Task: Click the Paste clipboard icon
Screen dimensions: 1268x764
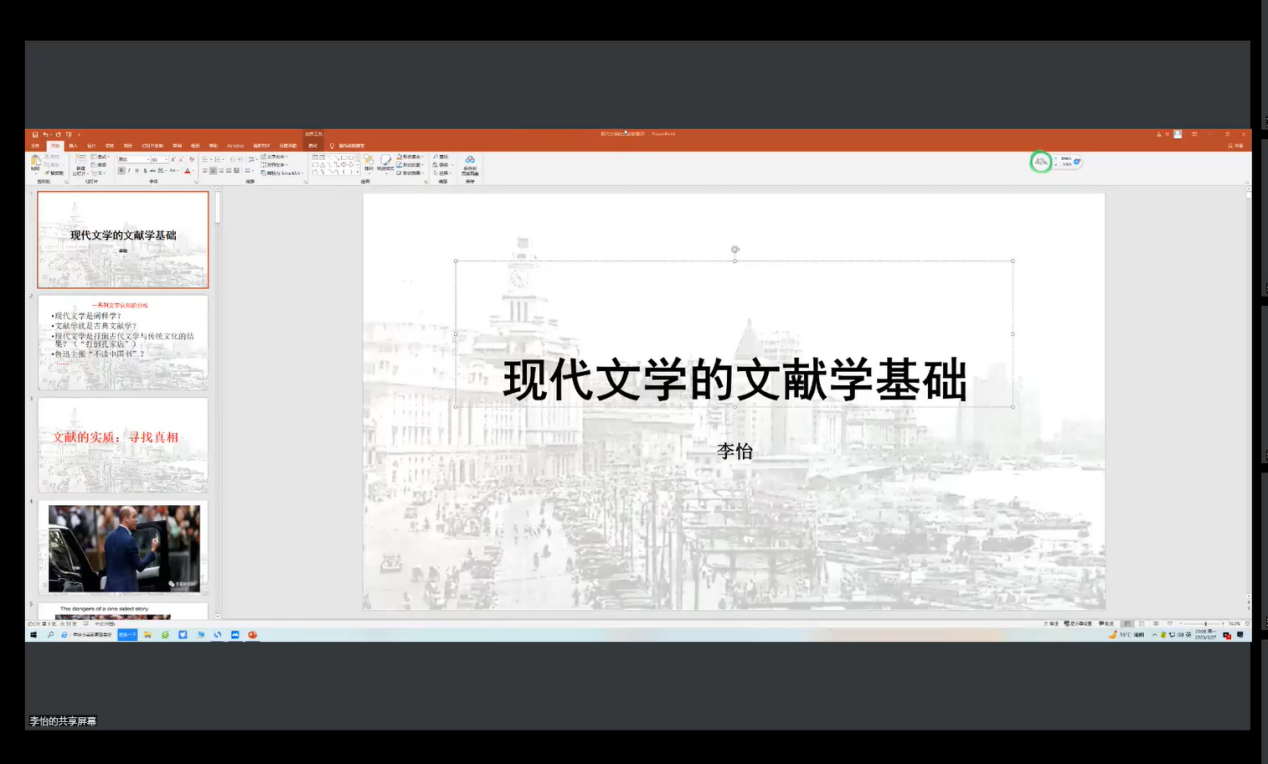Action: (x=36, y=162)
